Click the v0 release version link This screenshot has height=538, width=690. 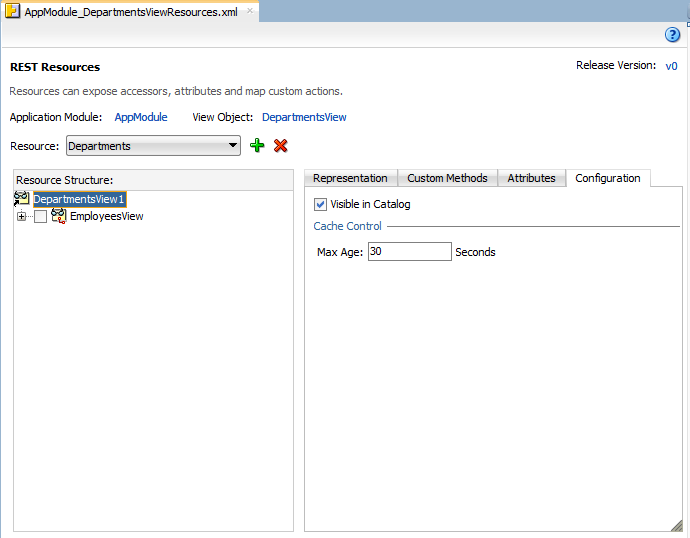click(x=671, y=66)
